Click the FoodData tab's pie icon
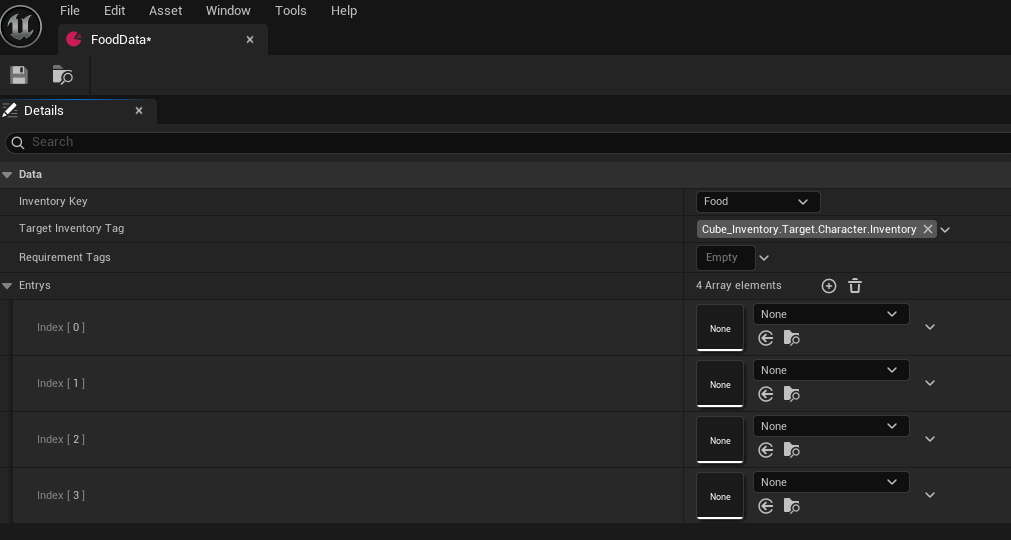 (x=74, y=39)
